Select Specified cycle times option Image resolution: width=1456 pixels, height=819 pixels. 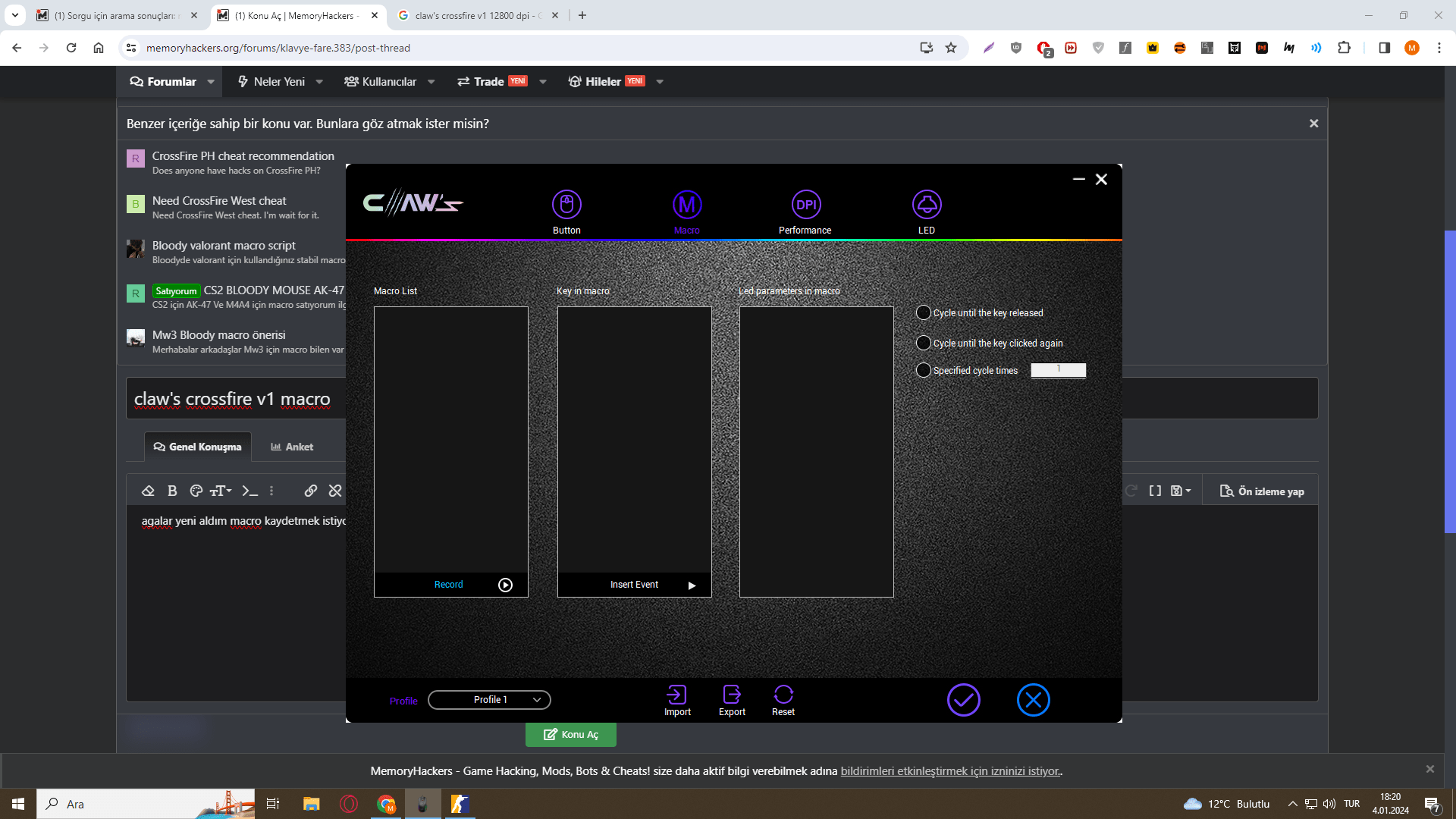coord(923,370)
